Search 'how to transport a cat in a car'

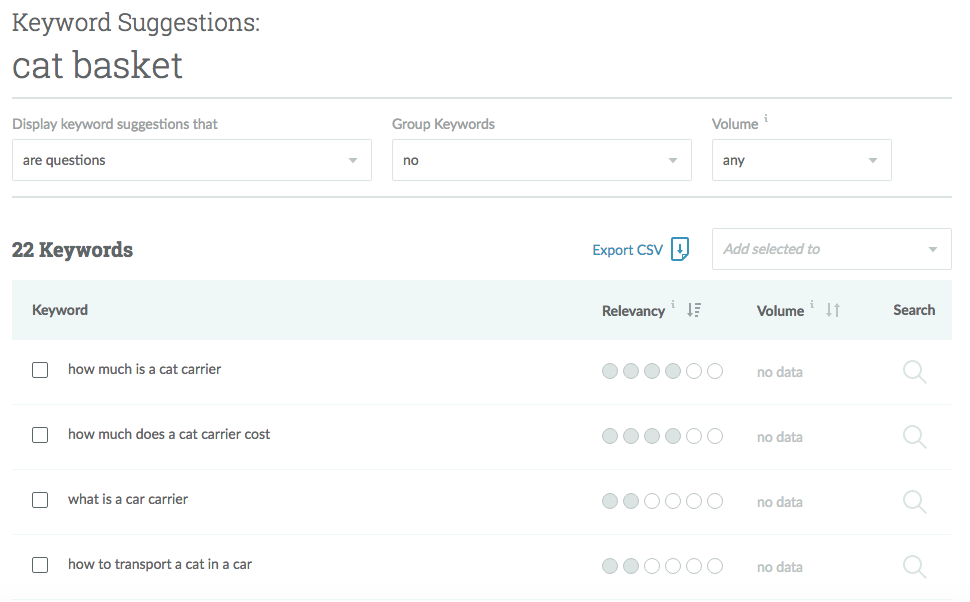(x=914, y=567)
